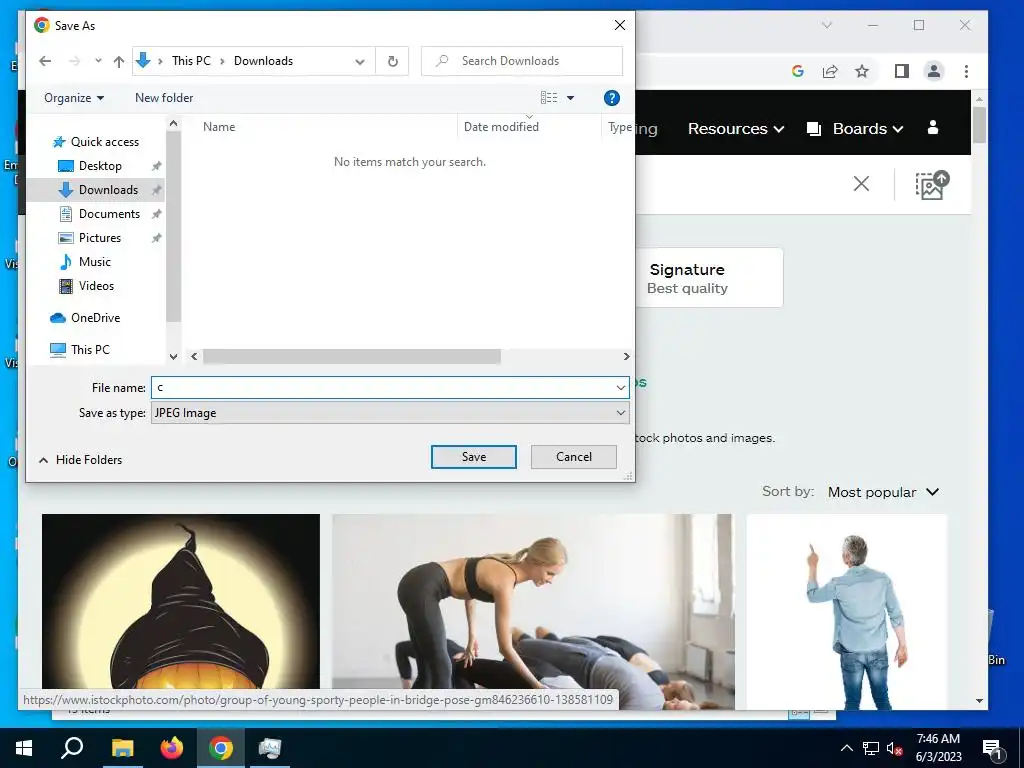Screen dimensions: 1024x768
Task: Open the halloween pumpkin hat thumbnail
Action: point(181,601)
